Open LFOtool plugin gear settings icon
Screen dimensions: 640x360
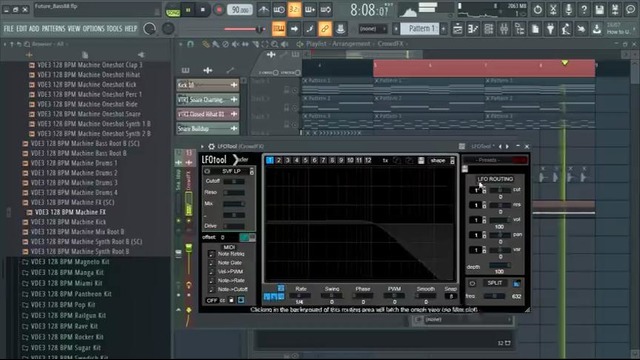point(211,146)
